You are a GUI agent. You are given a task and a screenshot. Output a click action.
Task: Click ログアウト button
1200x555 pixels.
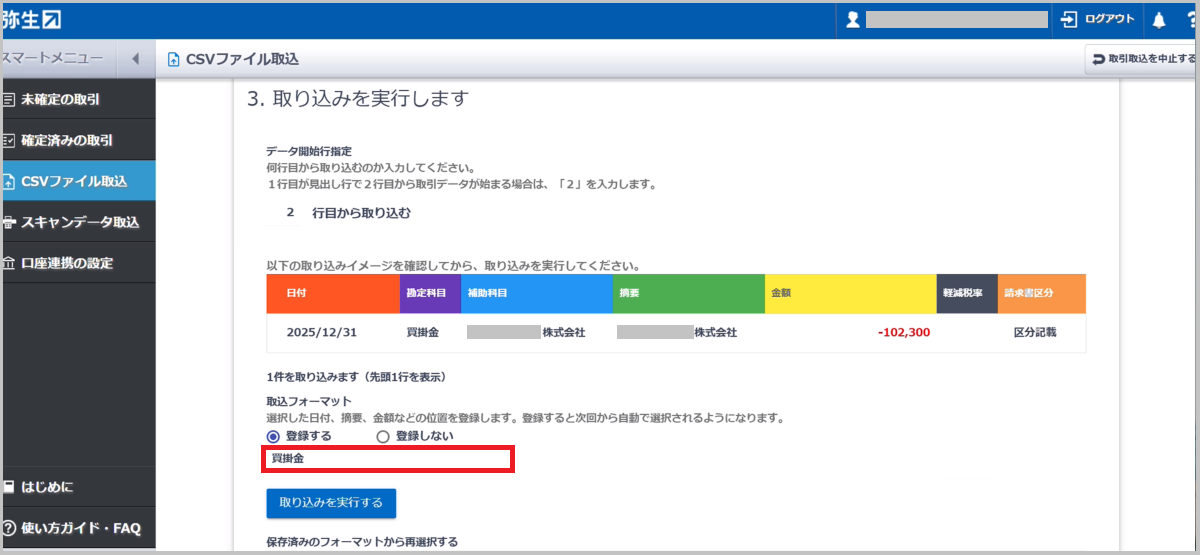[1098, 19]
